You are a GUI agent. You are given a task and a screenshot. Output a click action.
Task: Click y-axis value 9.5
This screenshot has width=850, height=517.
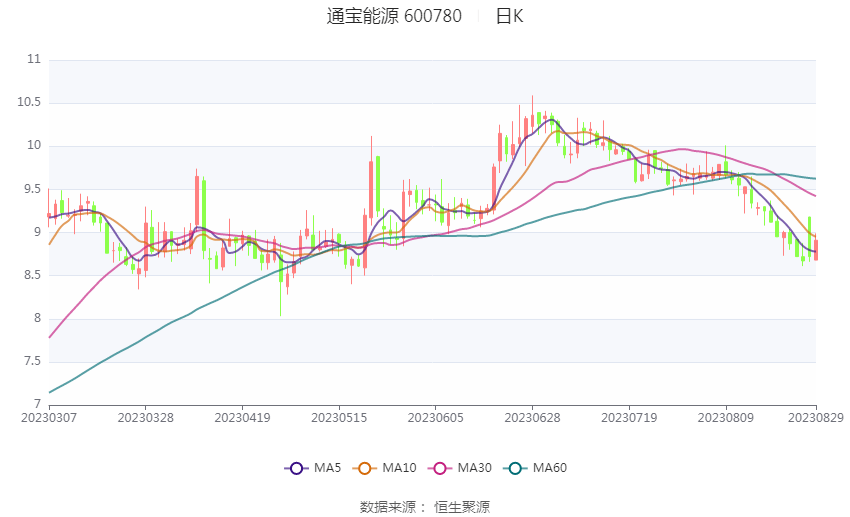click(32, 189)
